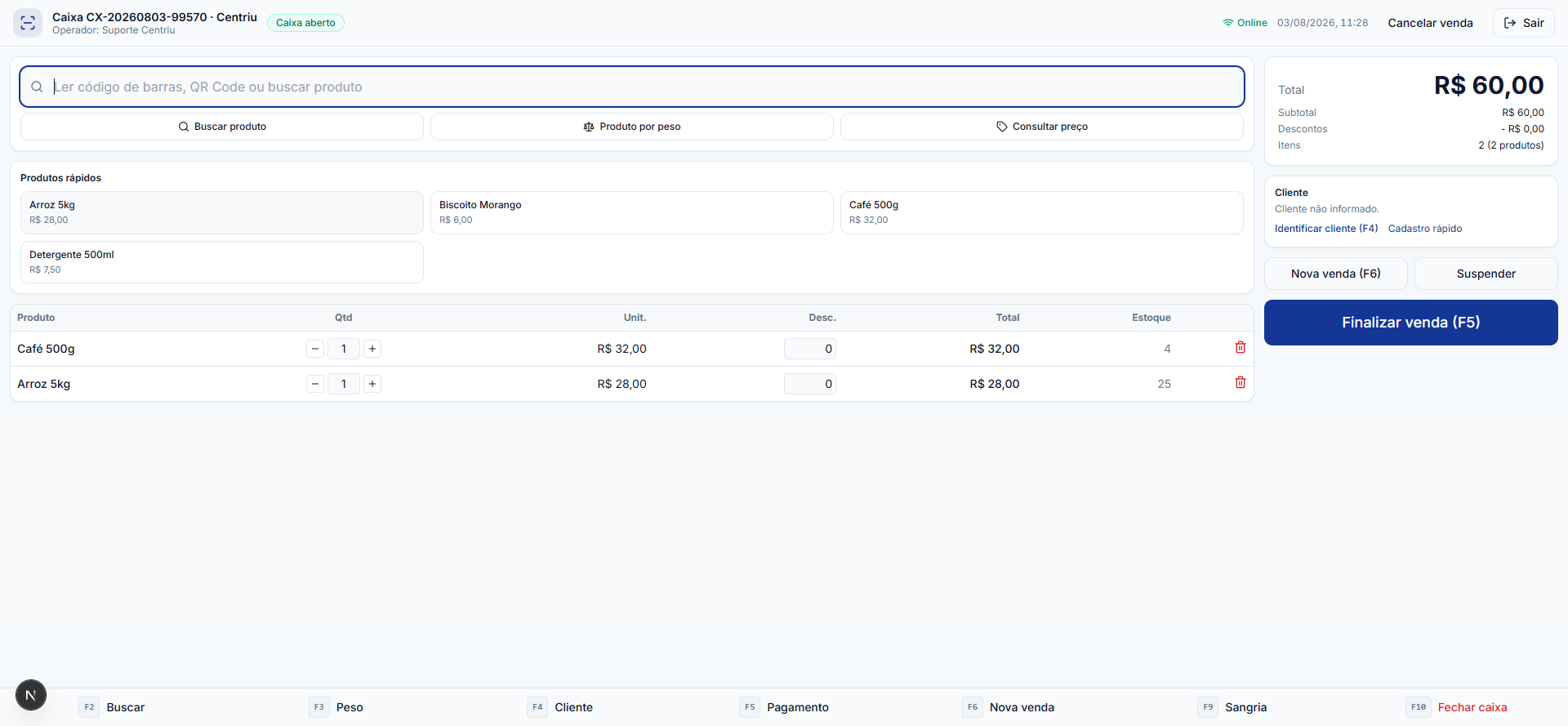Open Buscar produto button

pos(222,127)
